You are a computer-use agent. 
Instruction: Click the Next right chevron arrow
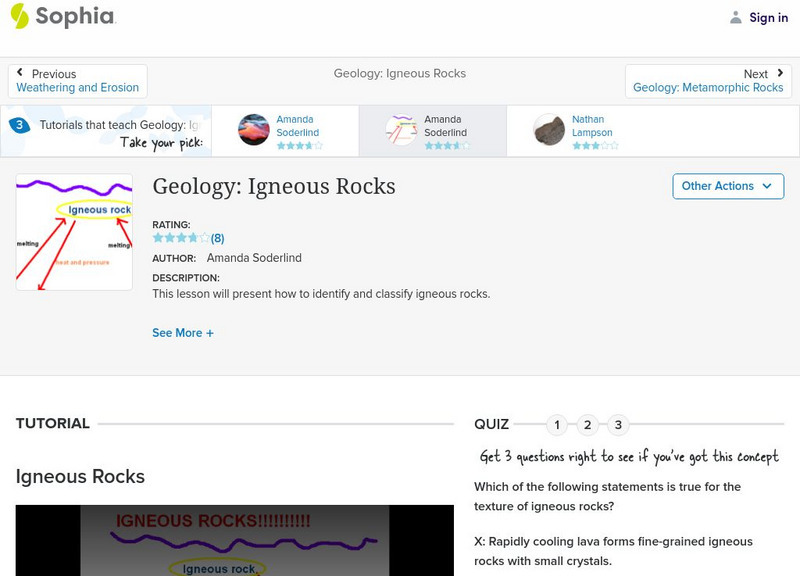click(x=779, y=72)
